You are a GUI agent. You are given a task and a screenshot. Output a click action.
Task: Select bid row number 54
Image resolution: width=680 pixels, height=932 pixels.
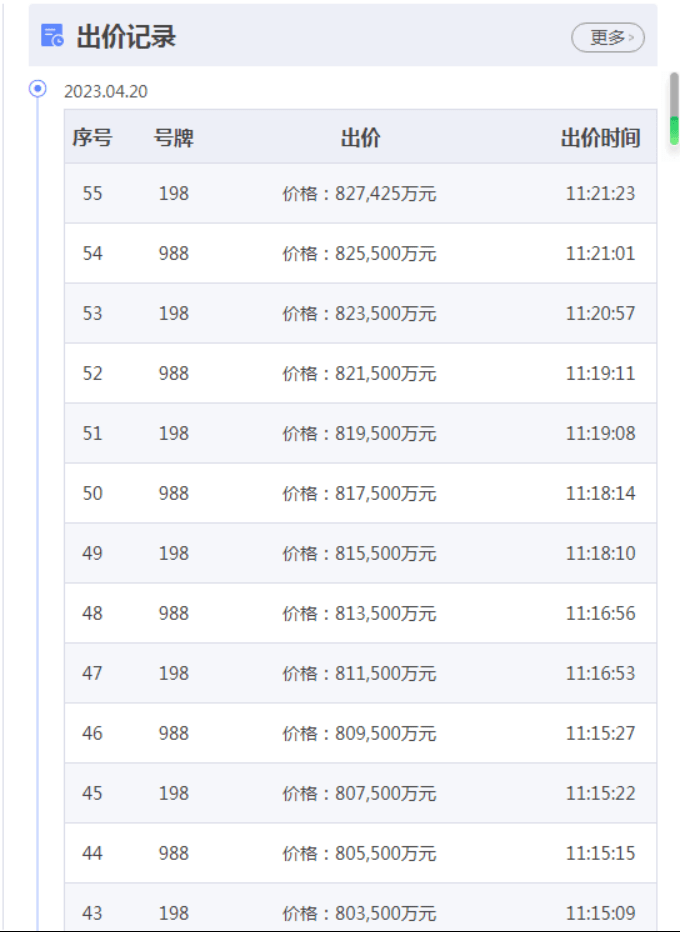pos(92,254)
